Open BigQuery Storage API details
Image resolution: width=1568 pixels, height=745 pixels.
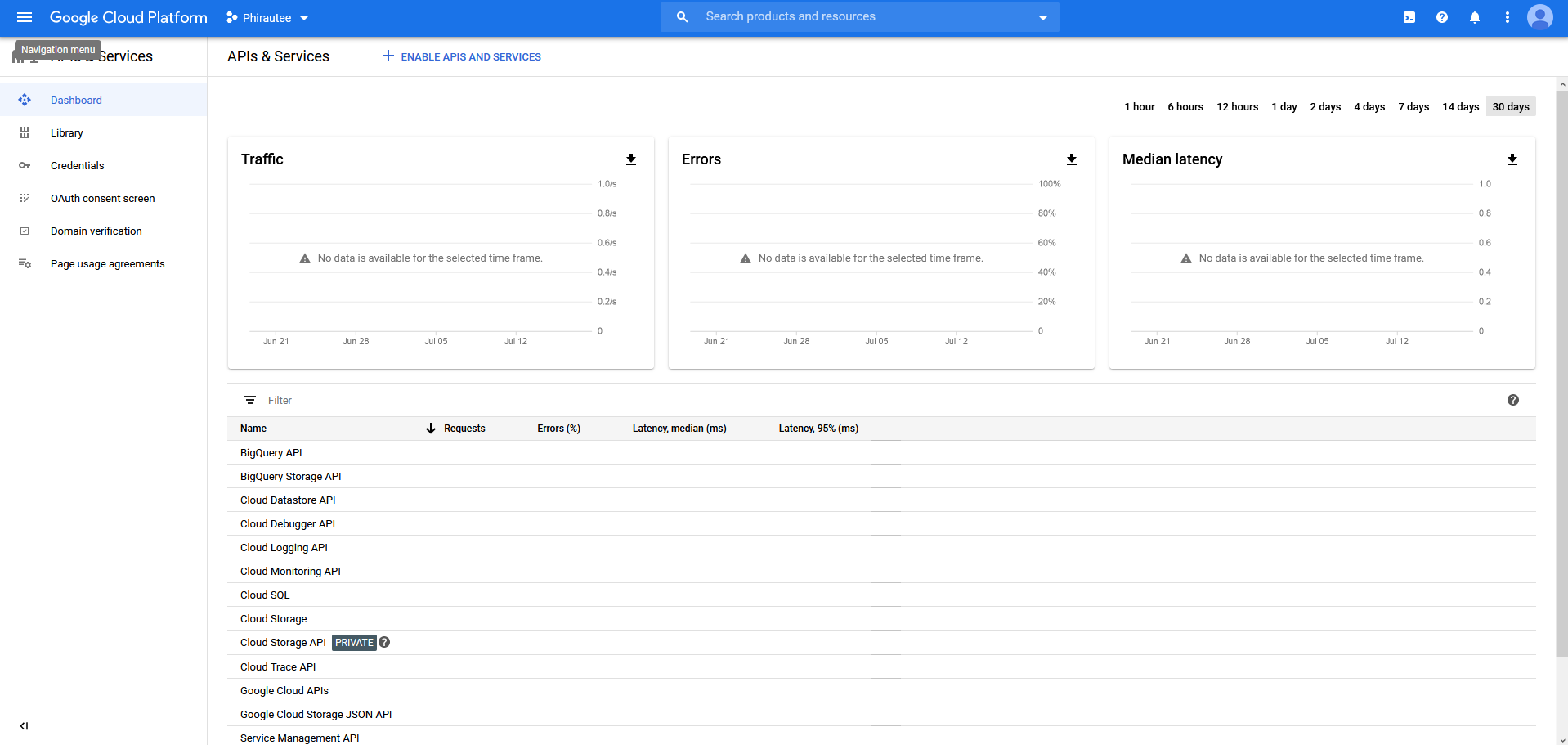291,476
